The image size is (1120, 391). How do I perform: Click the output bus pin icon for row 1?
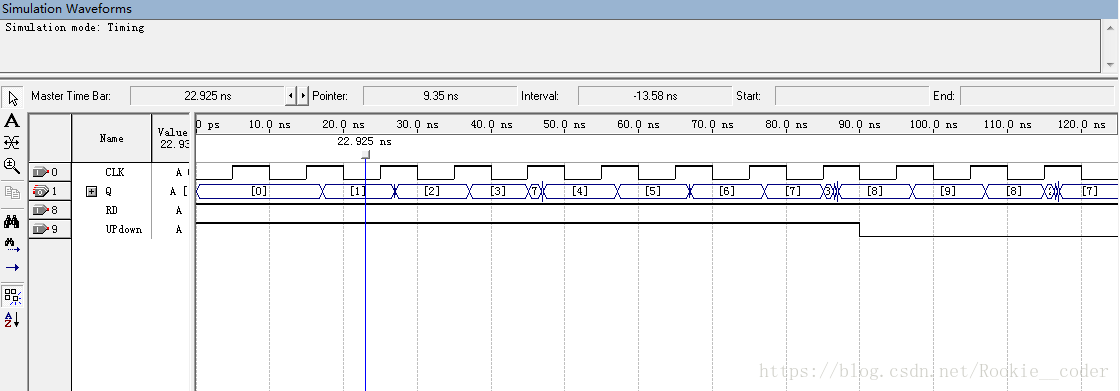click(40, 192)
